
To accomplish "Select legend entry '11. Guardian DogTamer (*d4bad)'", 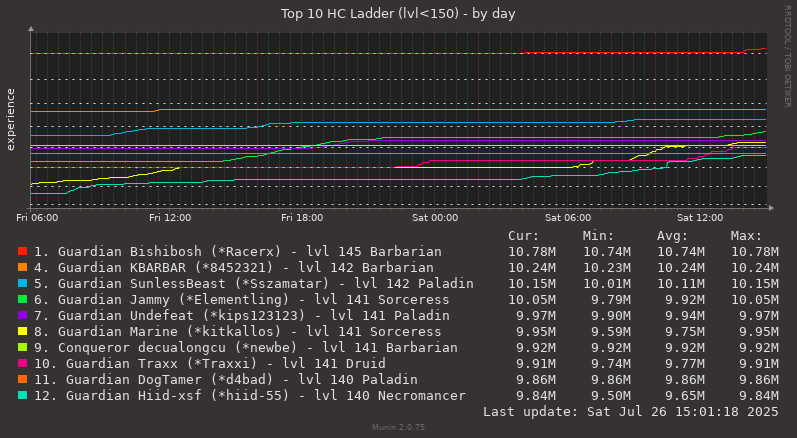I will point(154,380).
